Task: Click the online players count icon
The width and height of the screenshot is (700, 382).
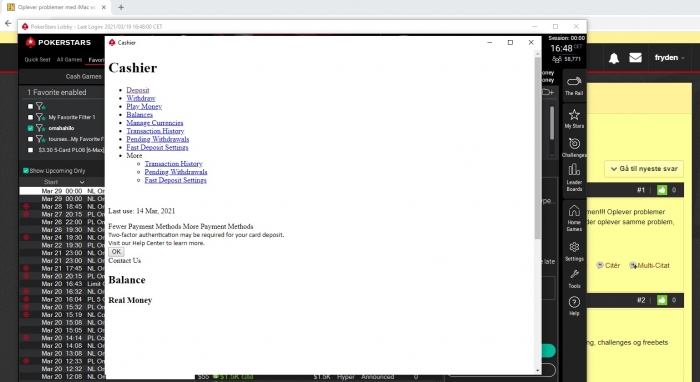Action: tap(557, 59)
